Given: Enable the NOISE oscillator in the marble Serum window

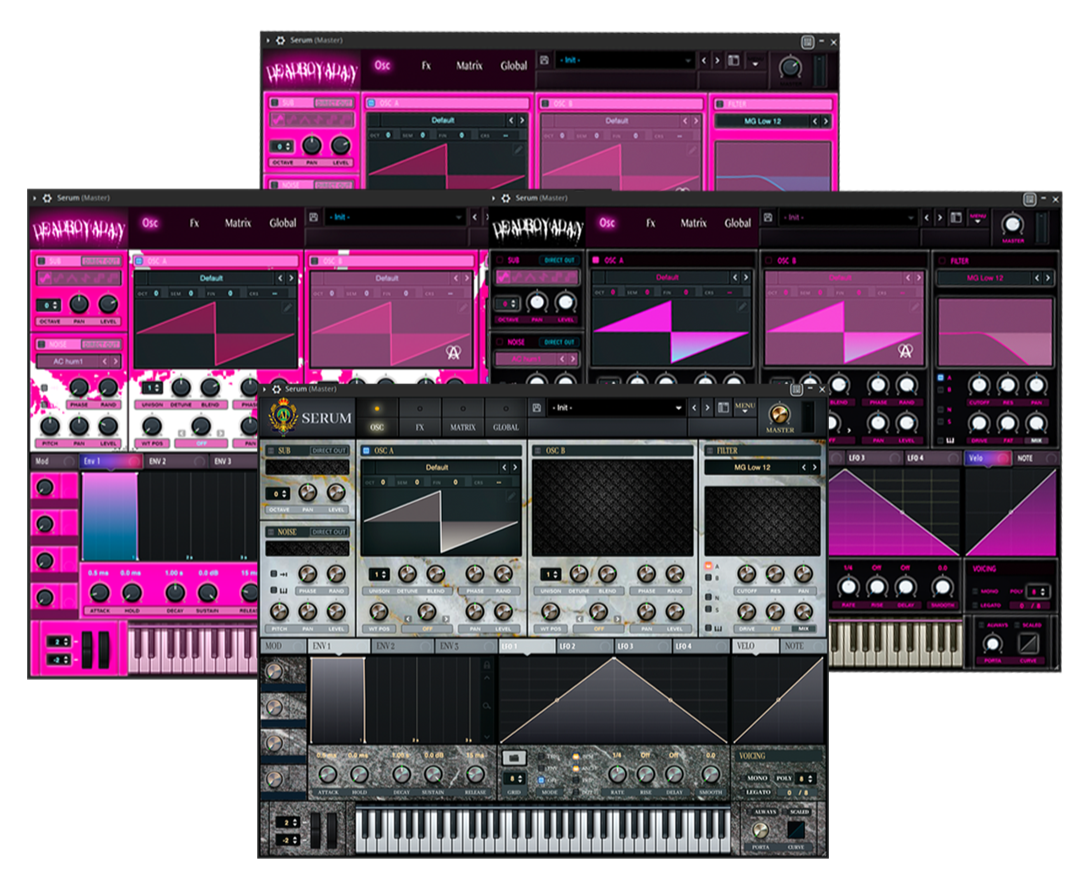Looking at the screenshot, I should click(x=271, y=532).
